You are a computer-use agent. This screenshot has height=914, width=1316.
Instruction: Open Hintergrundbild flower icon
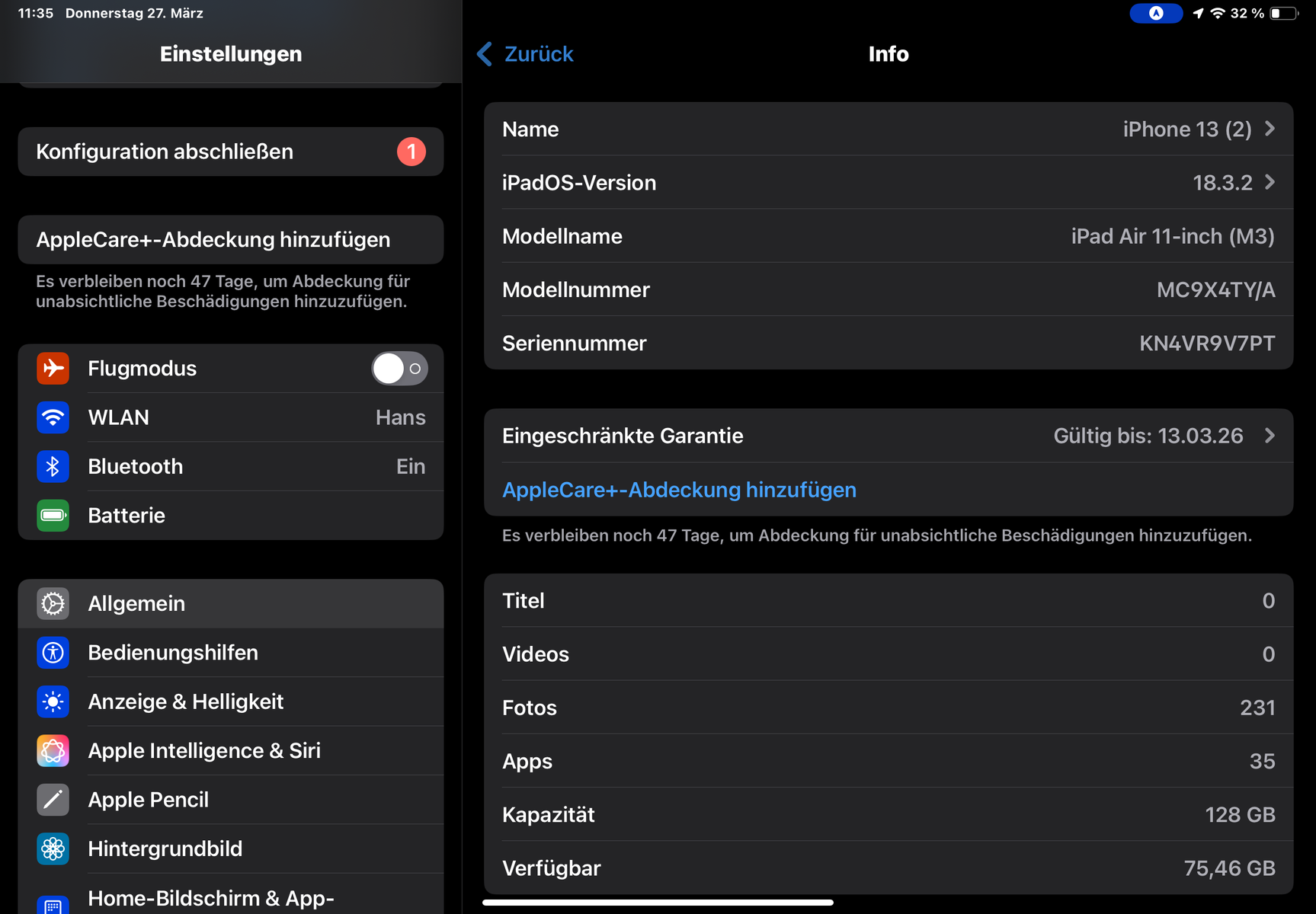(x=53, y=848)
